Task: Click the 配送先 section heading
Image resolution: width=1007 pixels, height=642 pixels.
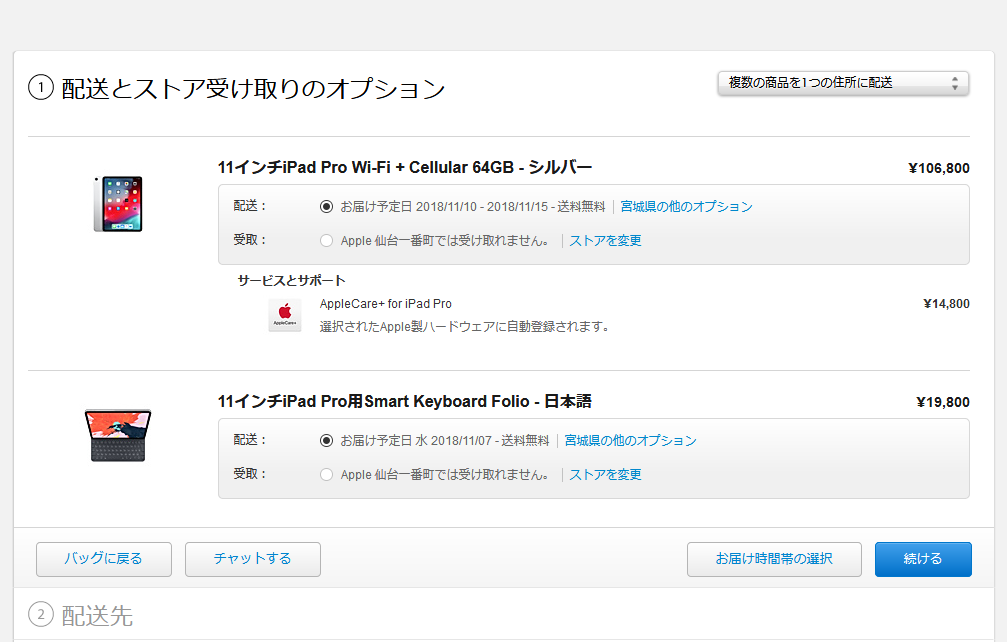Action: (x=97, y=616)
